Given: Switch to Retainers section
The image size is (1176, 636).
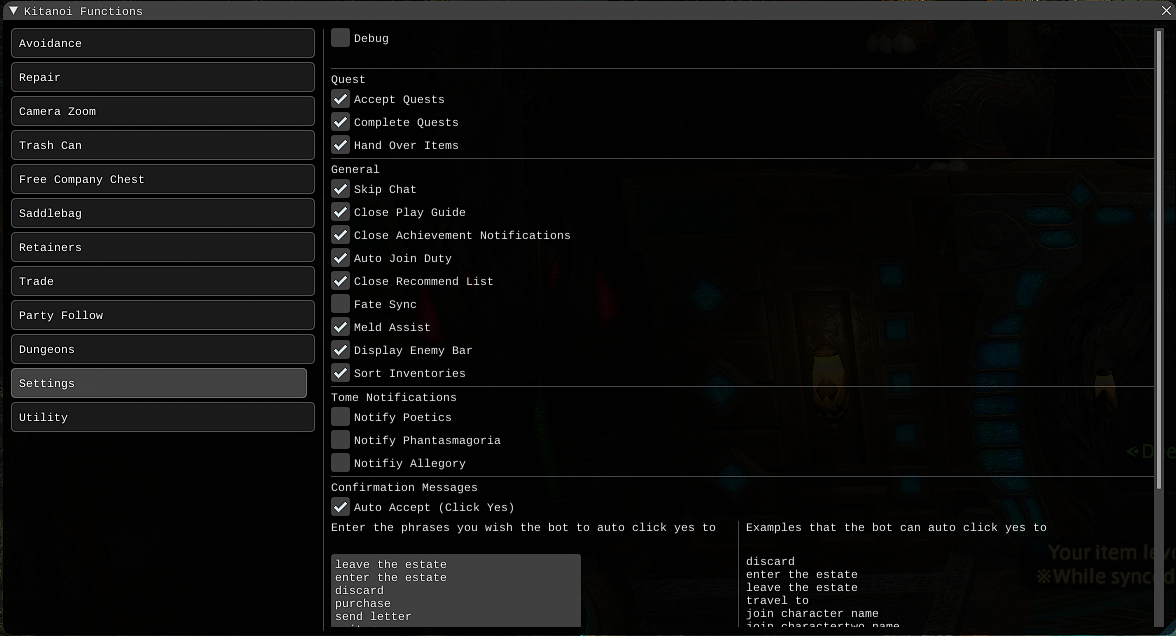Looking at the screenshot, I should coord(162,247).
